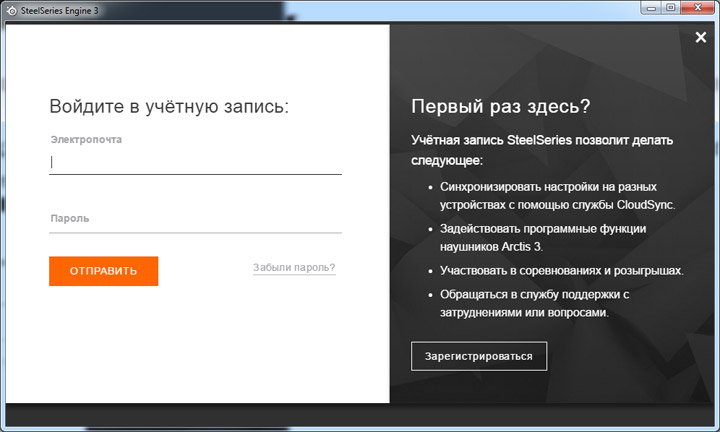Click the SteelSeries Engine 3 logo icon in title bar
This screenshot has height=432, width=720.
(x=11, y=10)
